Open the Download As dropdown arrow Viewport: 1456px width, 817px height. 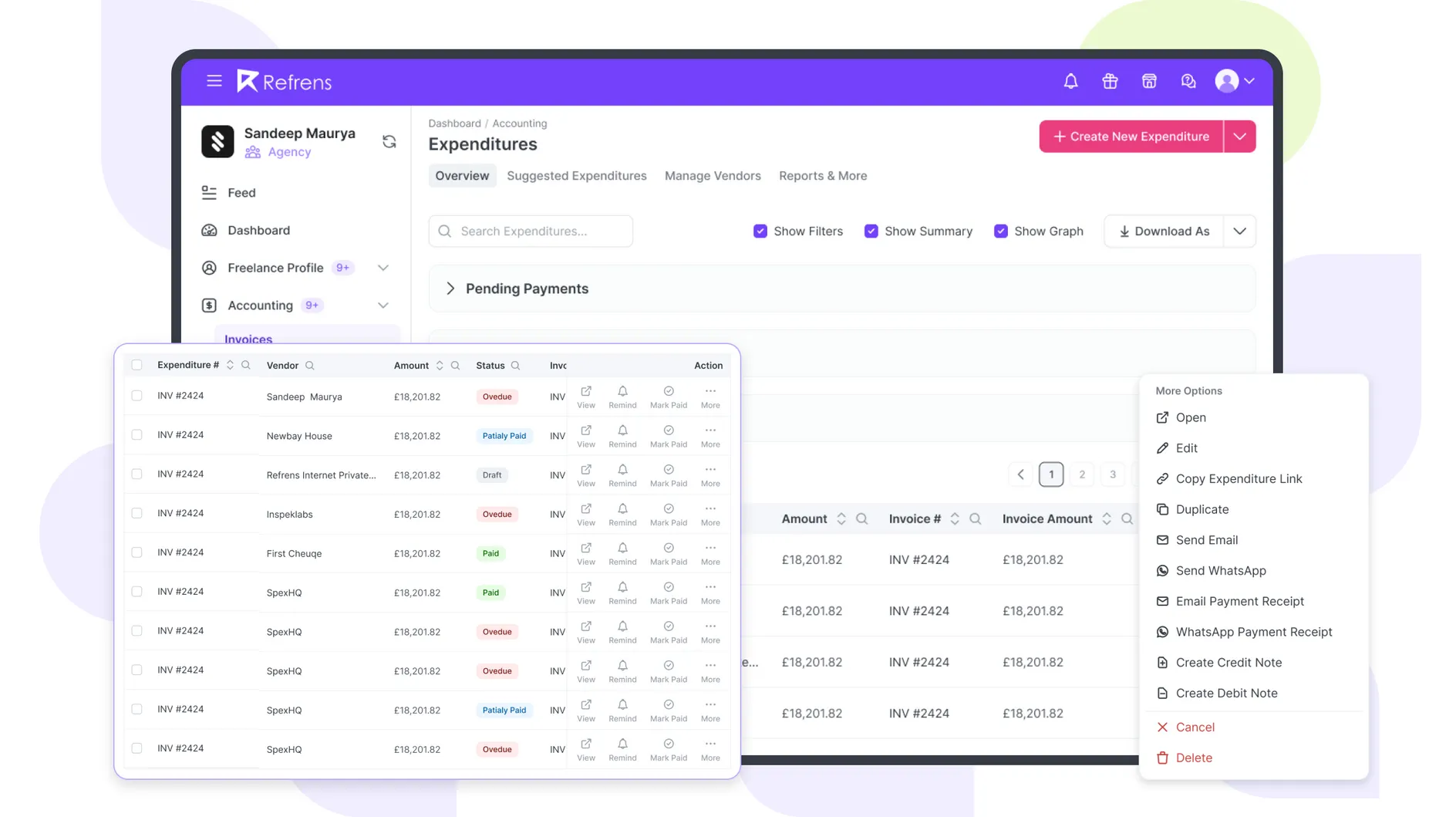1239,231
